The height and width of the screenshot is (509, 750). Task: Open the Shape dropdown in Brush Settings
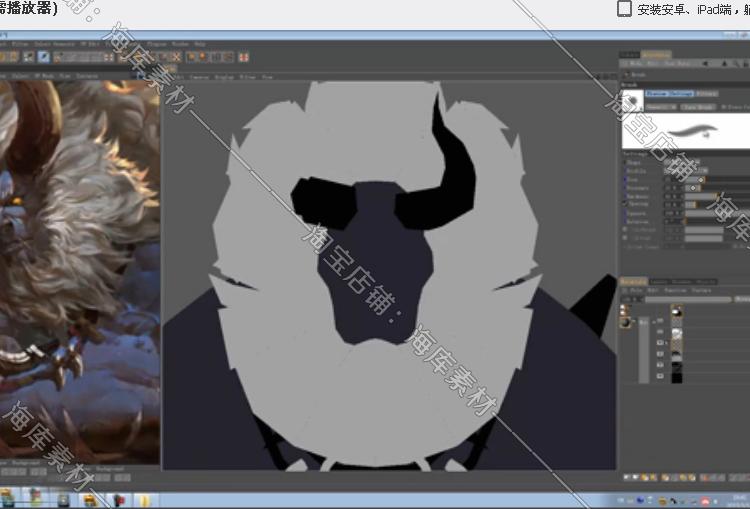point(682,163)
